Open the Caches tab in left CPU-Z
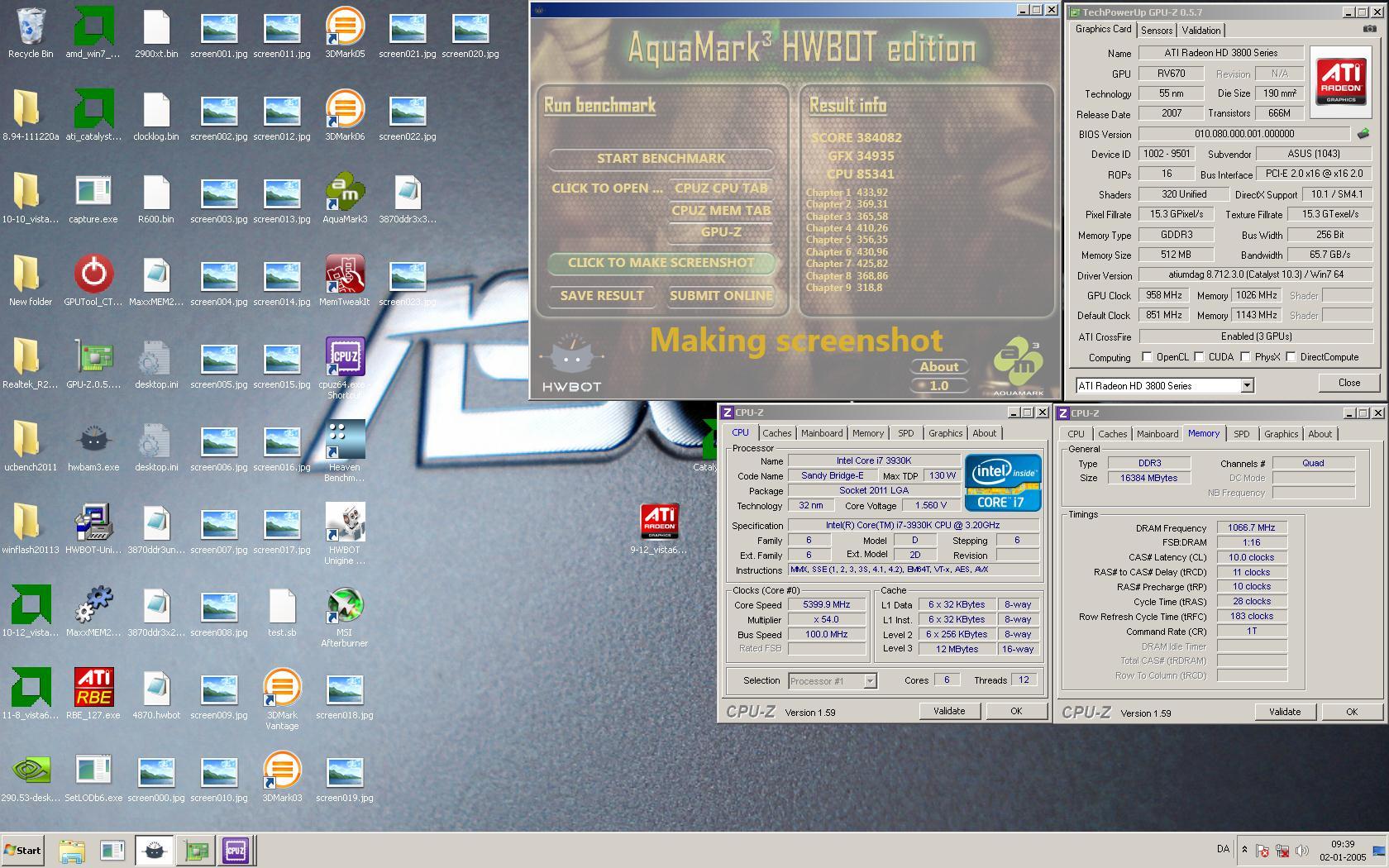Viewport: 1389px width, 868px height. [x=776, y=433]
